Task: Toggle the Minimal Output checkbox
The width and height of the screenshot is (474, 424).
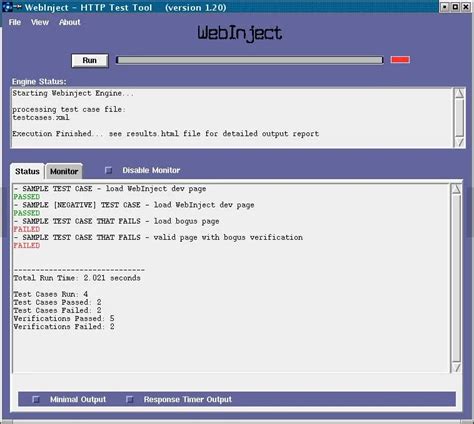Action: [36, 399]
